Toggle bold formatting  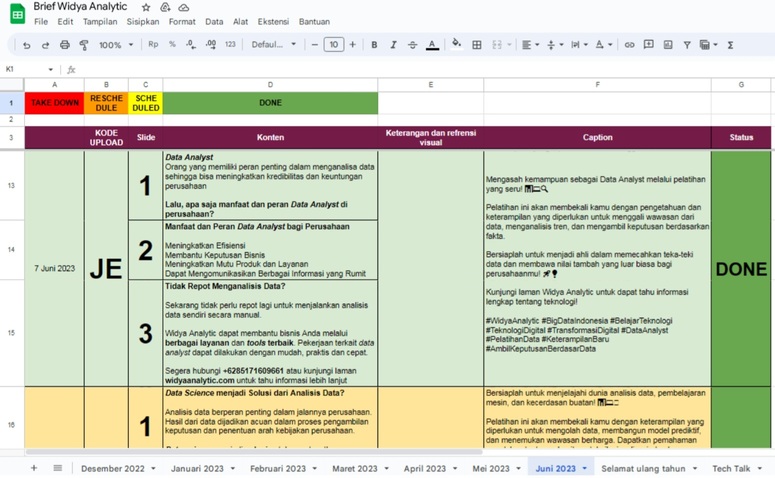(374, 45)
